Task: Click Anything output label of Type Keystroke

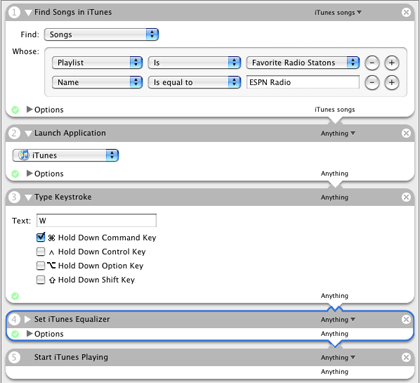Action: point(334,296)
